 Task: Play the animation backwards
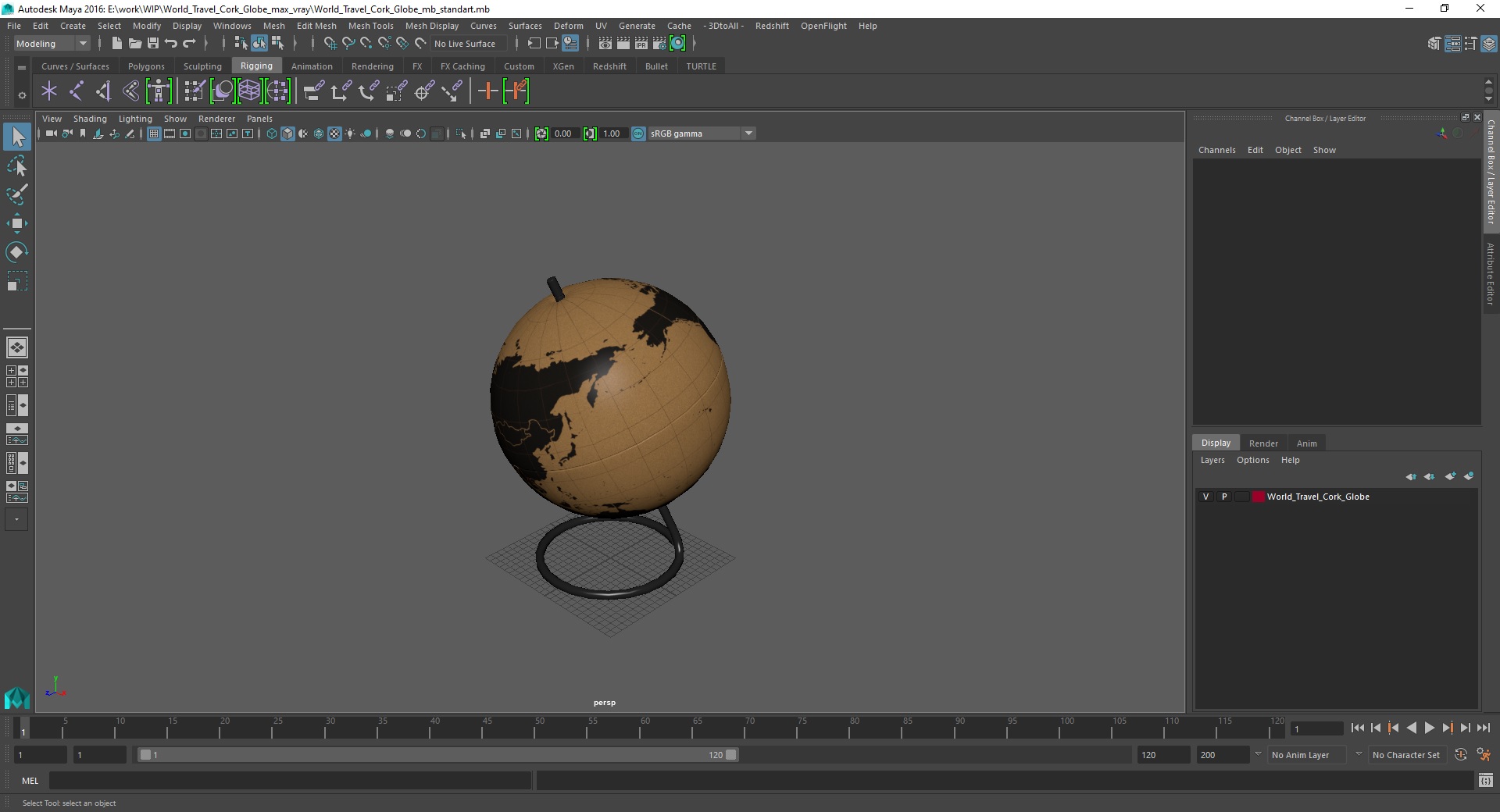coord(1411,728)
